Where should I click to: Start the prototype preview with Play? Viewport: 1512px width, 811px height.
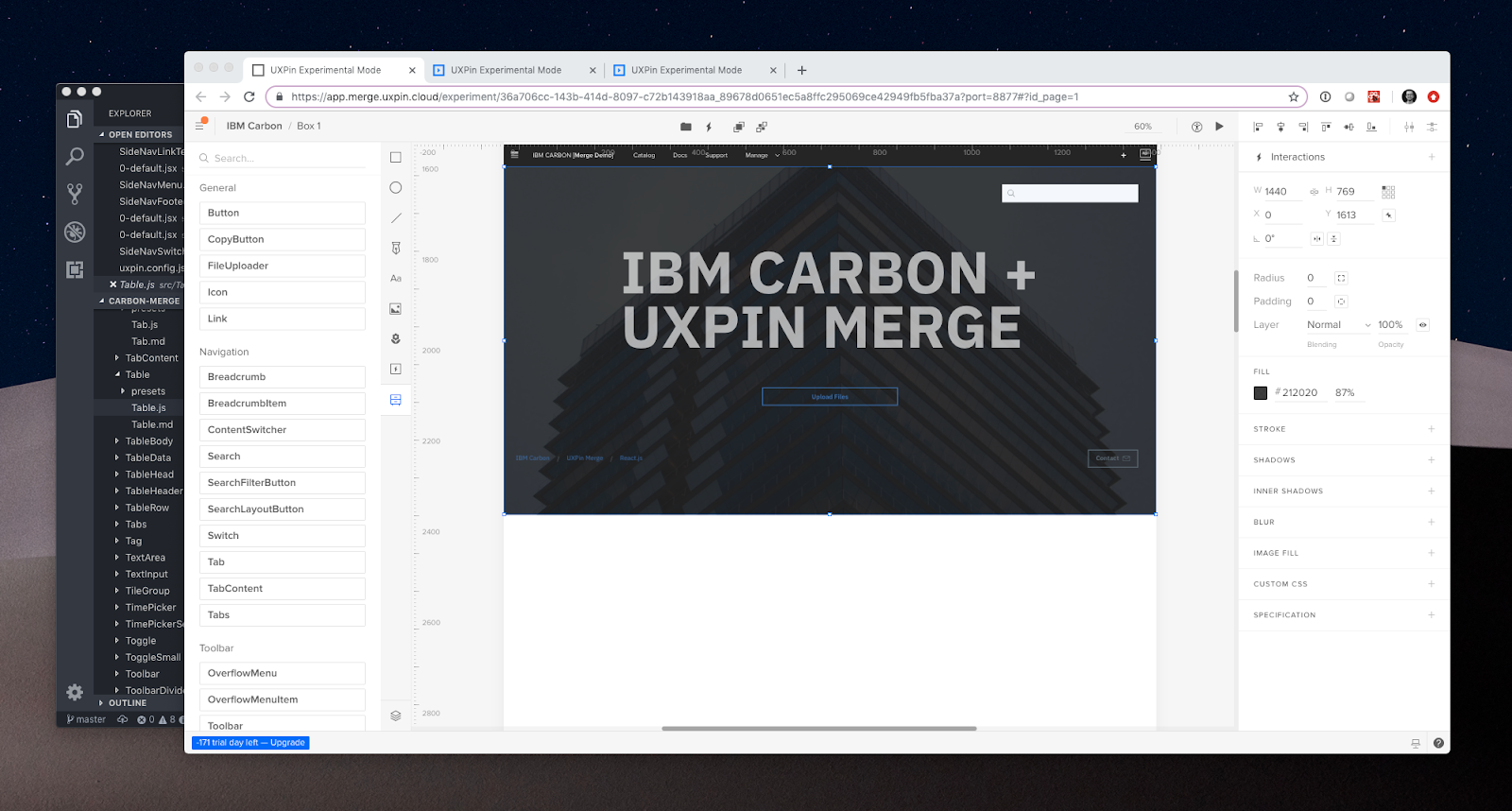pyautogui.click(x=1220, y=127)
